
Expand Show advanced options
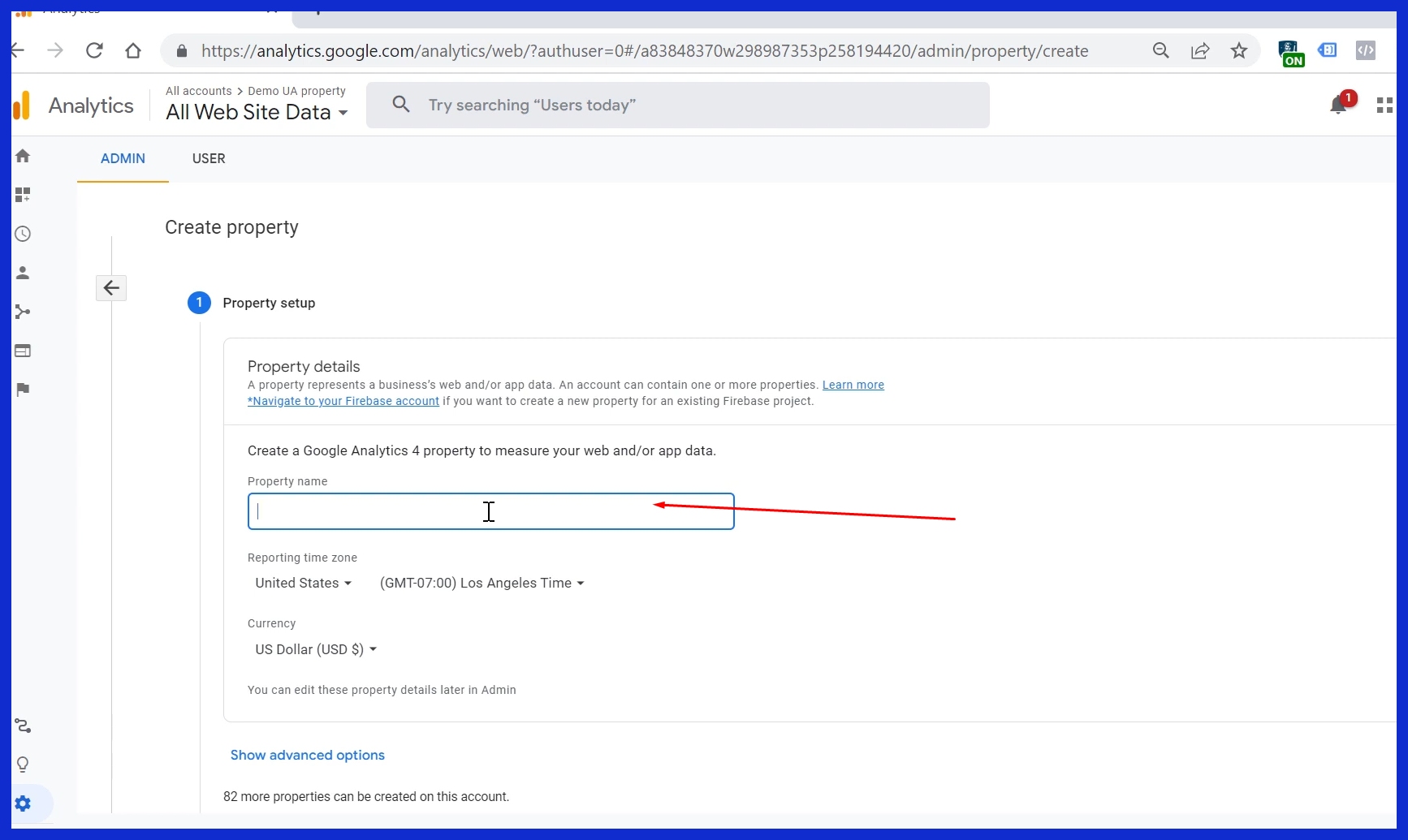[307, 755]
